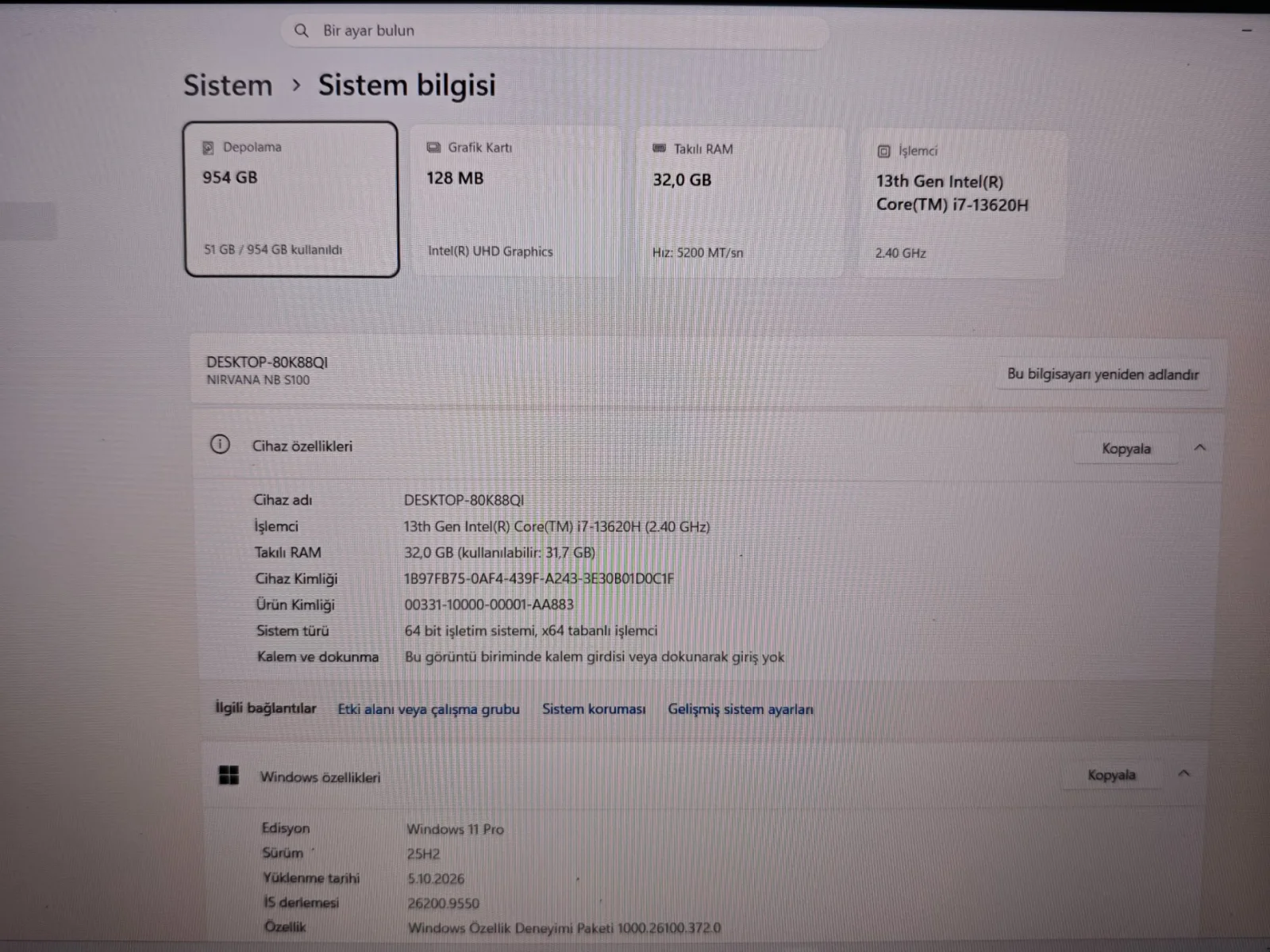Select device name DESKTOP-80K88QI value
1270x952 pixels.
[464, 500]
